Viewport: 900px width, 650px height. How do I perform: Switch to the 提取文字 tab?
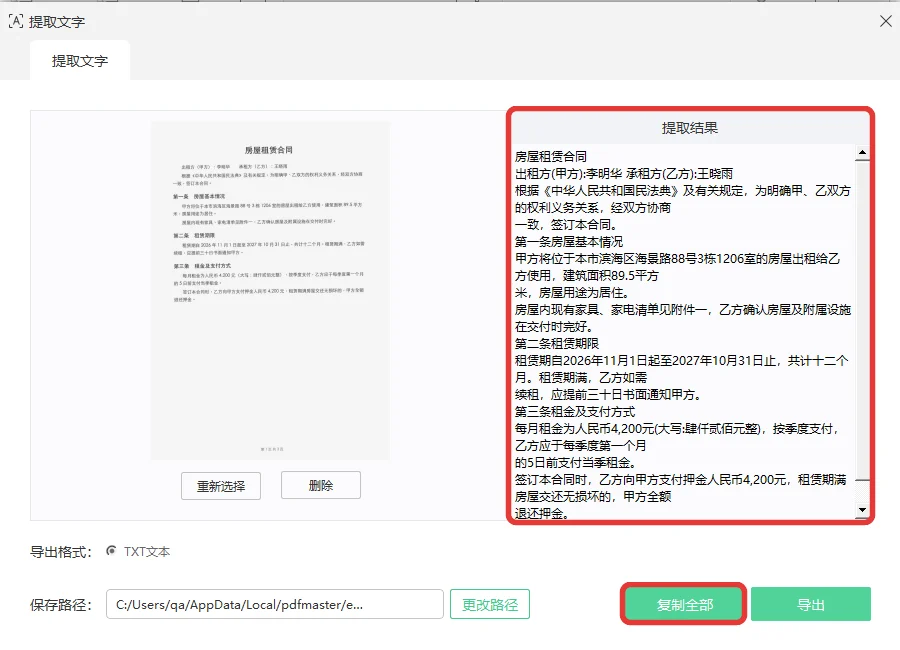point(80,61)
